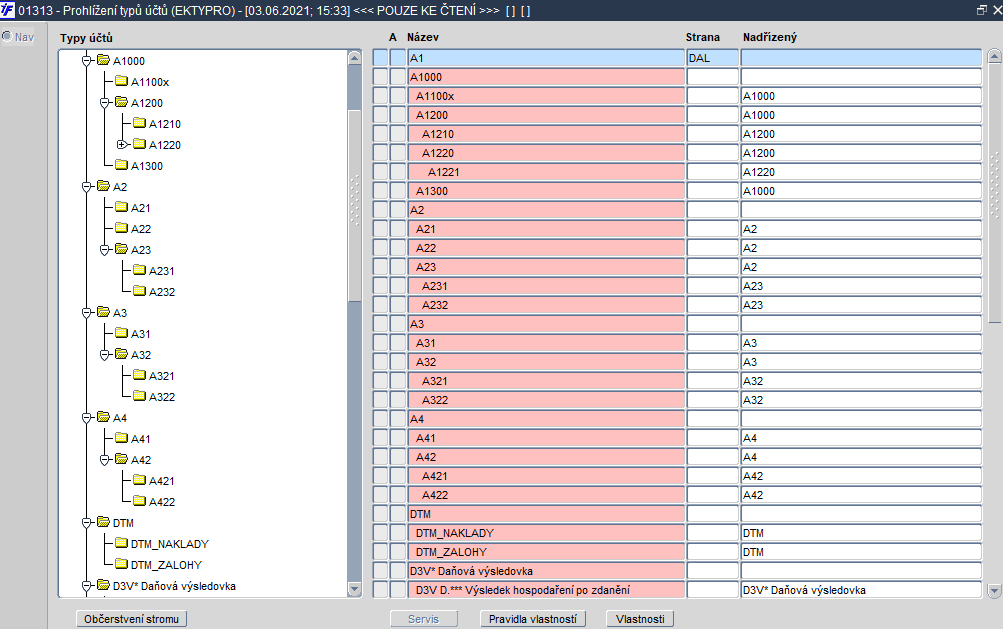
Task: Click the table scrollbar down arrow
Action: pyautogui.click(x=994, y=591)
